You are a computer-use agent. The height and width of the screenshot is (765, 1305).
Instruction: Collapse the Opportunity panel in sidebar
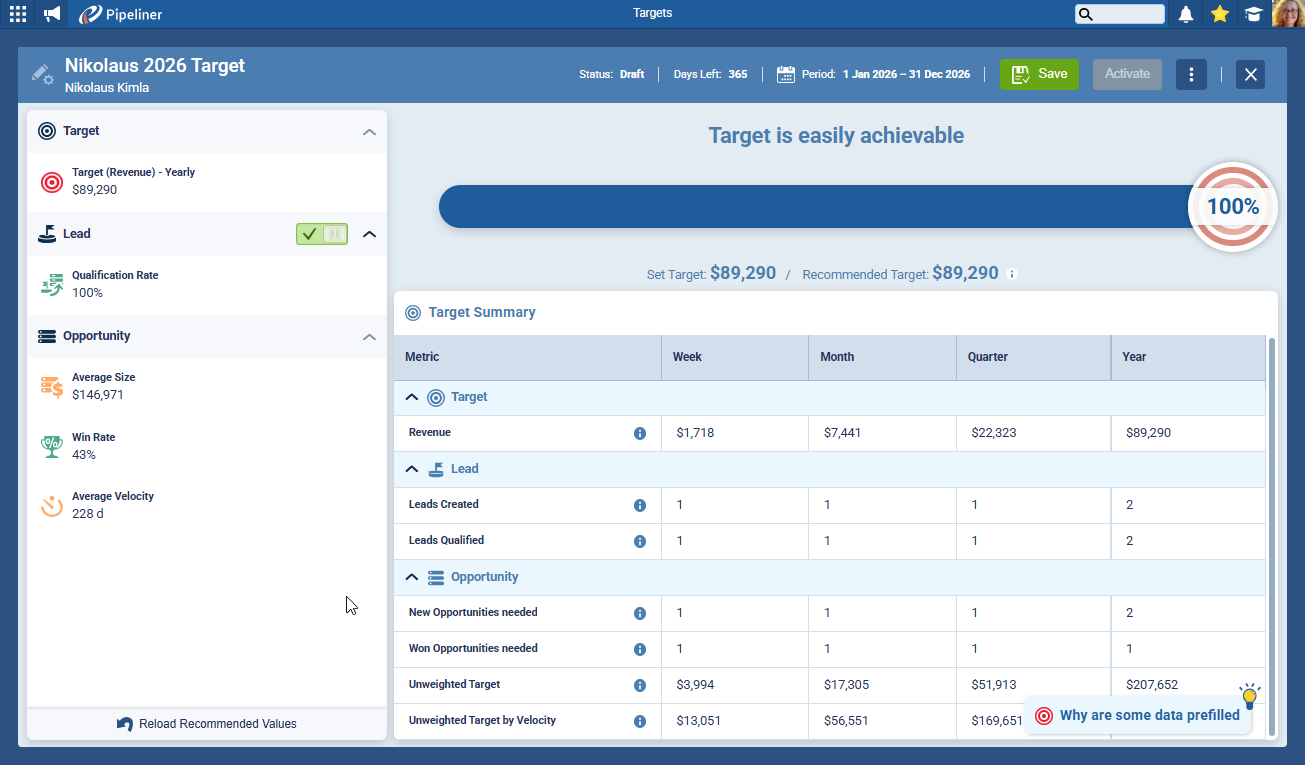tap(369, 337)
